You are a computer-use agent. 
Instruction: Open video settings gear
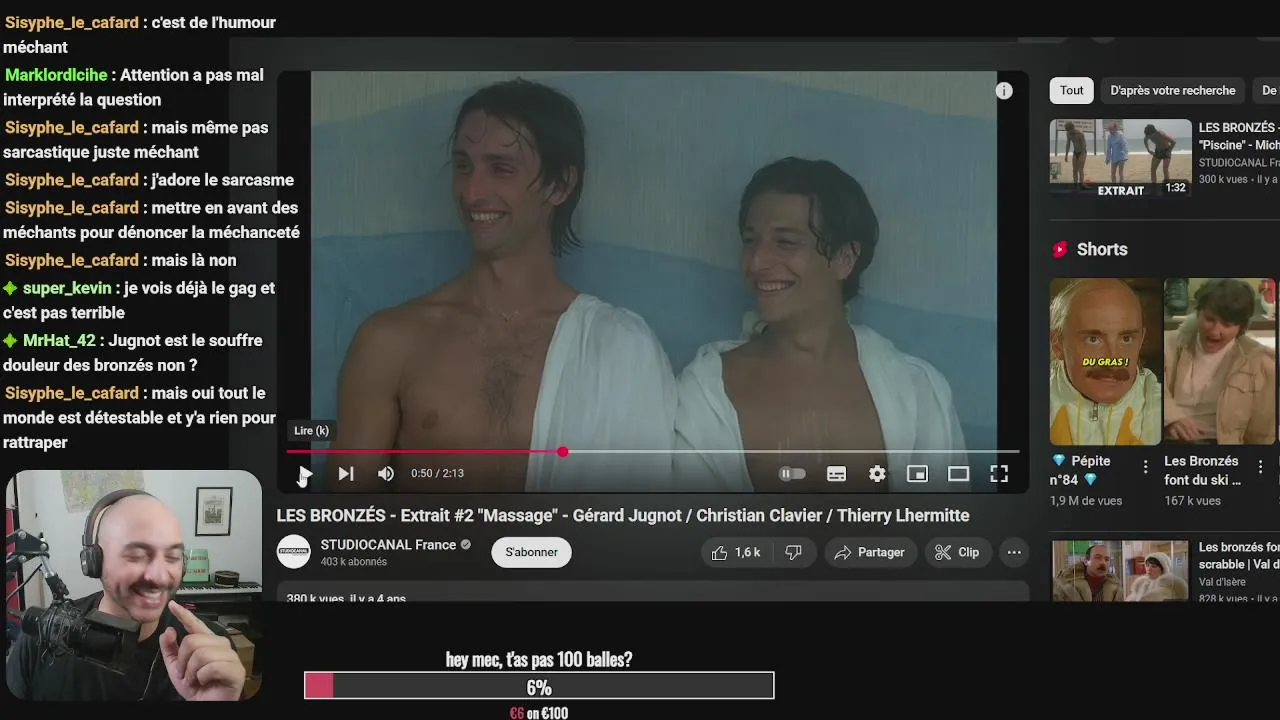pos(877,474)
